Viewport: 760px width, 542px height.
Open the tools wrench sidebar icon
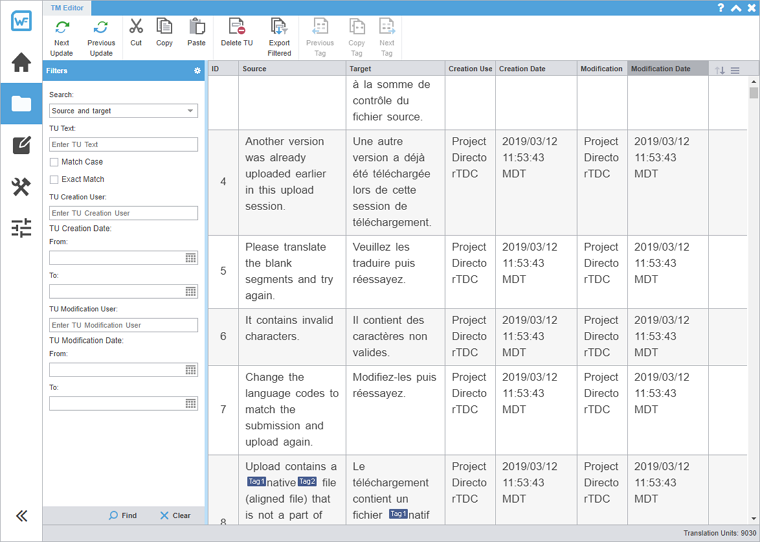pyautogui.click(x=21, y=187)
